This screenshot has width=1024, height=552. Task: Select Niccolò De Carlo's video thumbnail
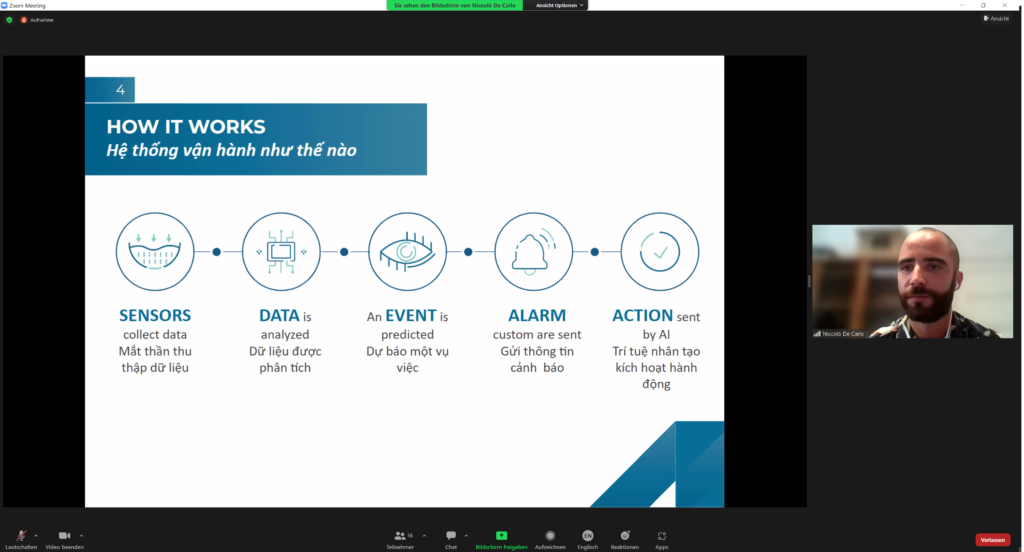pyautogui.click(x=912, y=281)
